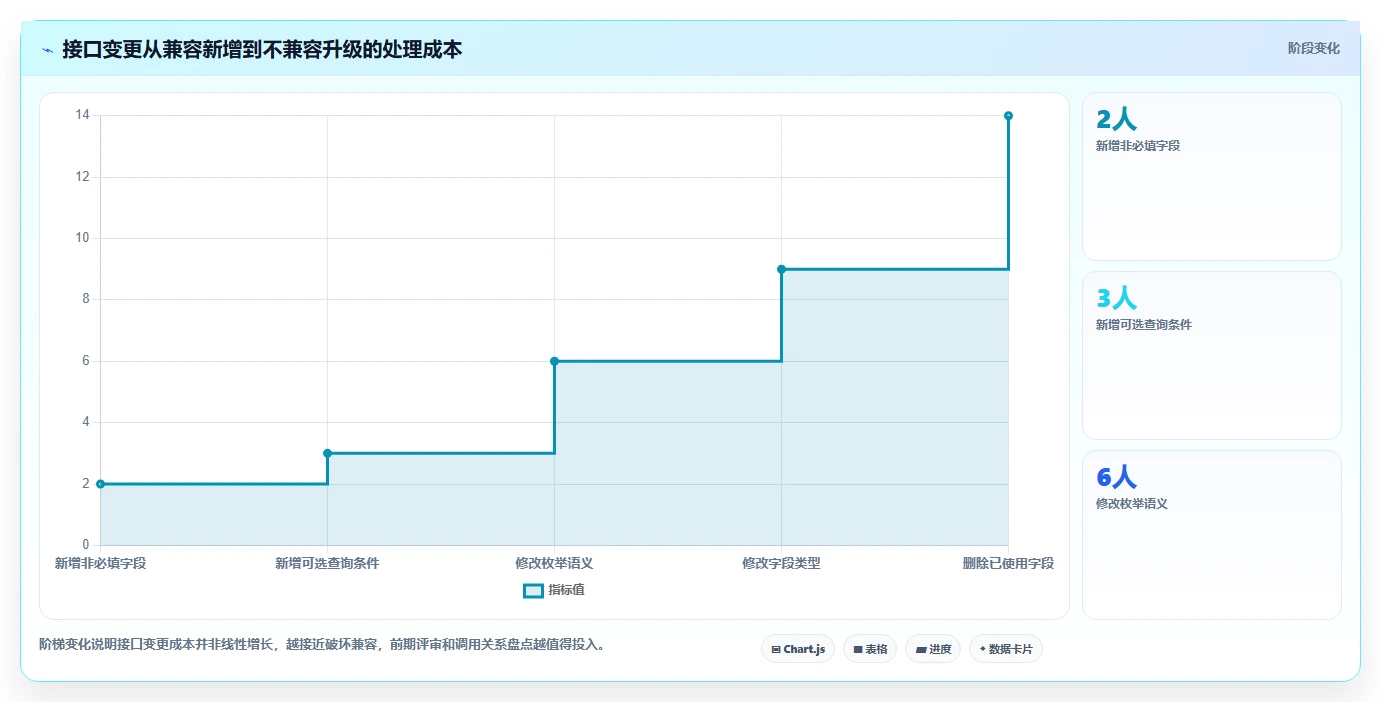Open the 6人 修改枚举语义 card

1211,534
